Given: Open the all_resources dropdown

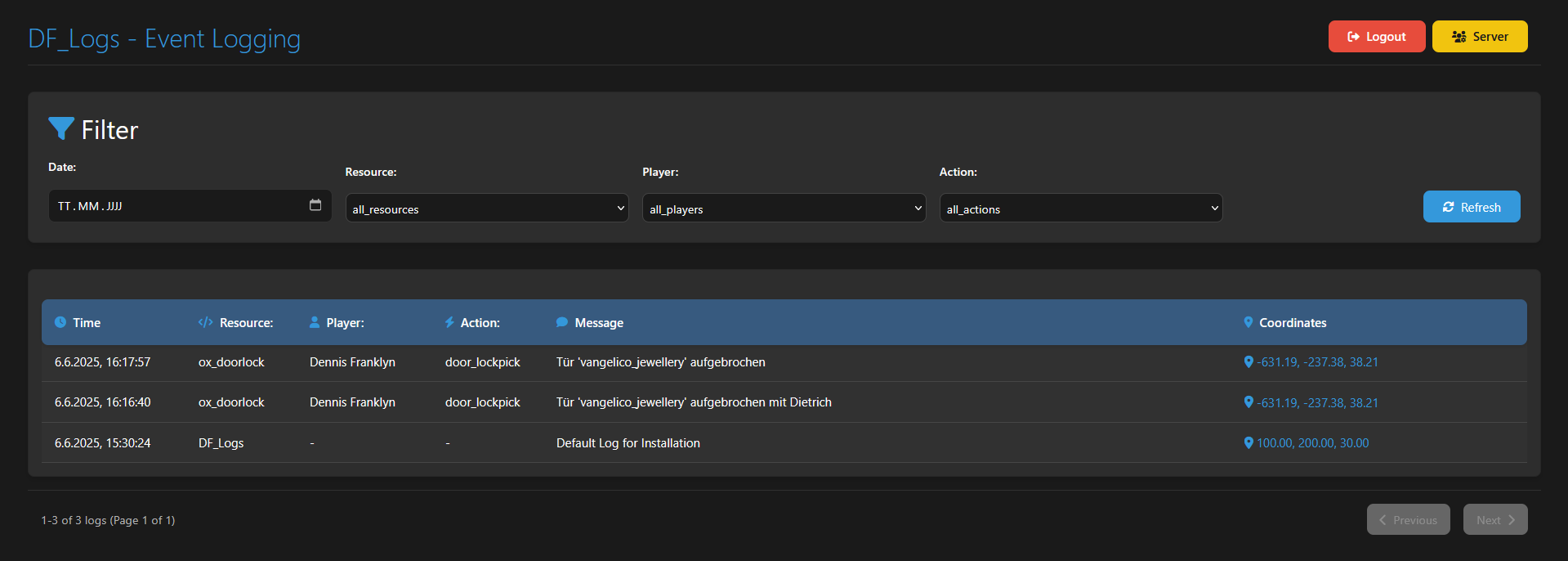Looking at the screenshot, I should coord(487,209).
